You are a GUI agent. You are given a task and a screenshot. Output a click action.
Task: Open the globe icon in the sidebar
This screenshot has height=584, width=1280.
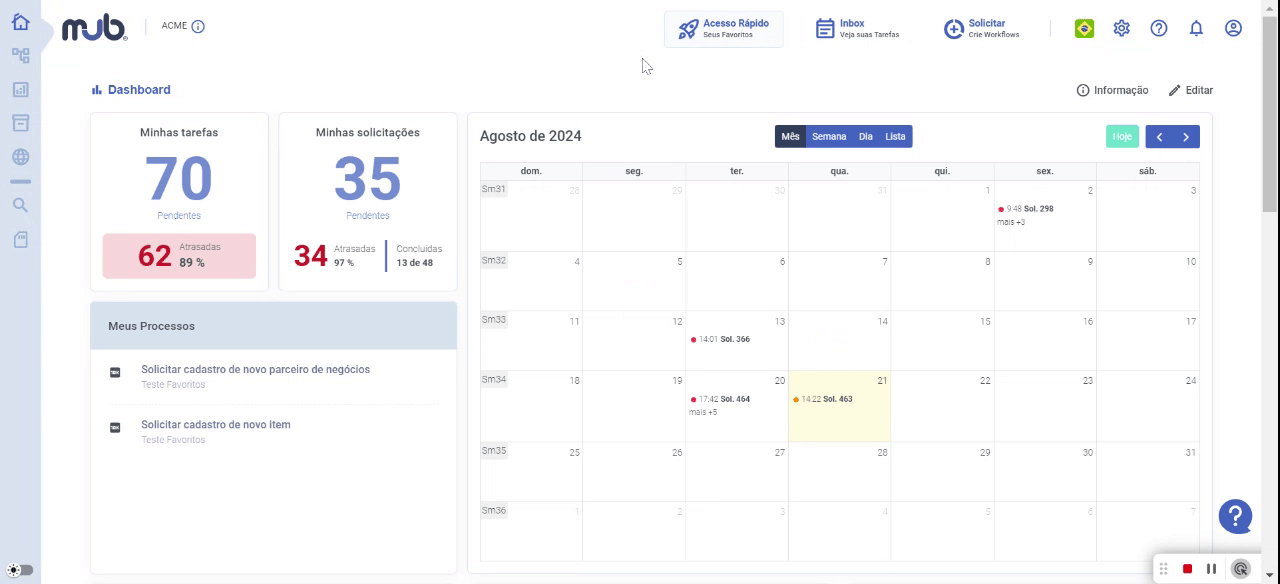[x=20, y=157]
